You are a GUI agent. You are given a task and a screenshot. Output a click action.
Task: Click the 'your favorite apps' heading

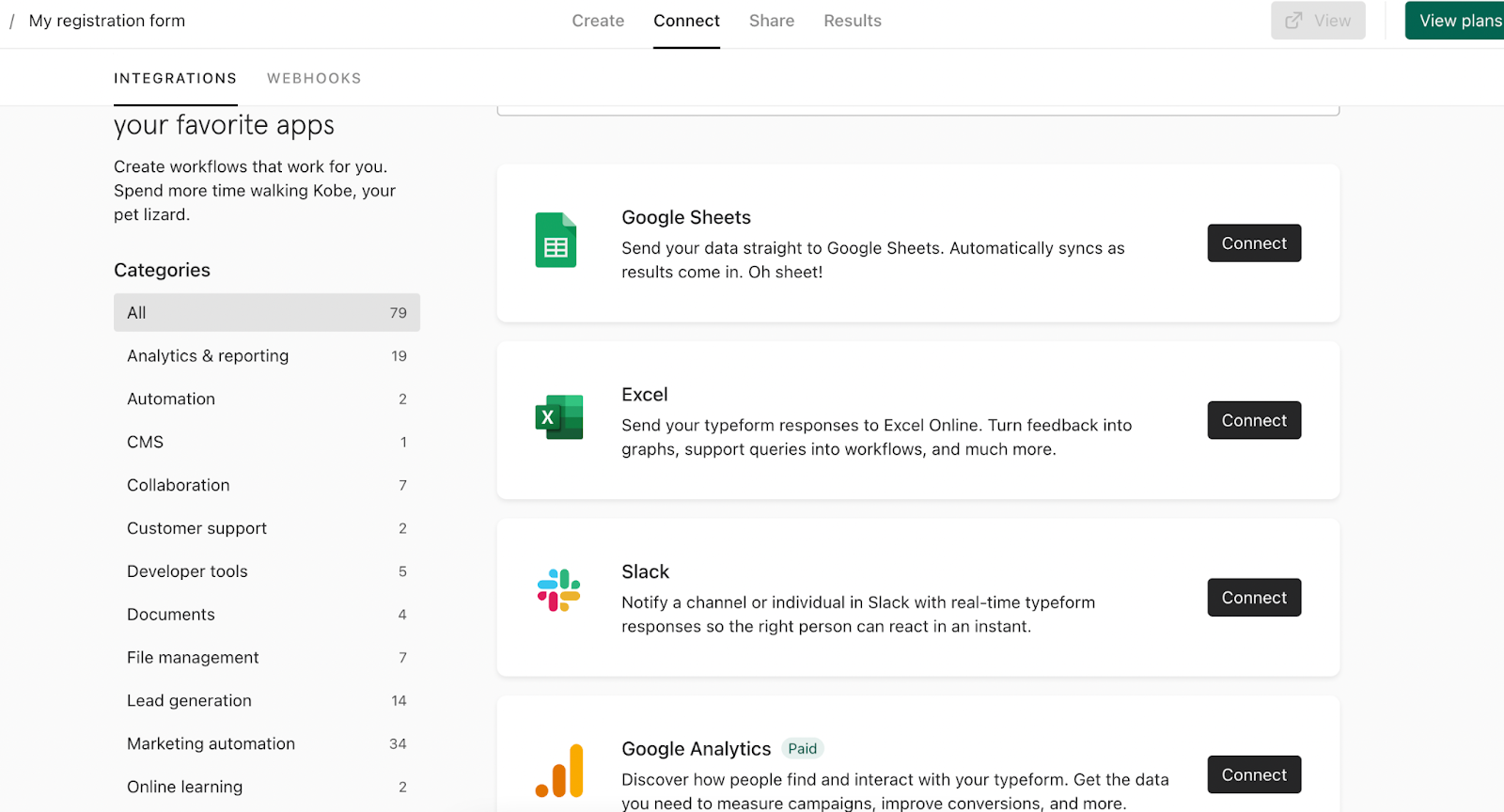[x=224, y=126]
